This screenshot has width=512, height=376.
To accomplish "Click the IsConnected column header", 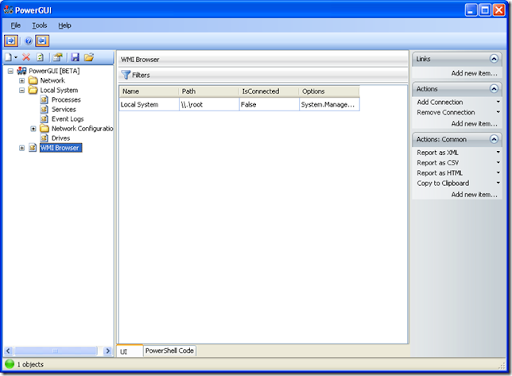I will tap(269, 91).
